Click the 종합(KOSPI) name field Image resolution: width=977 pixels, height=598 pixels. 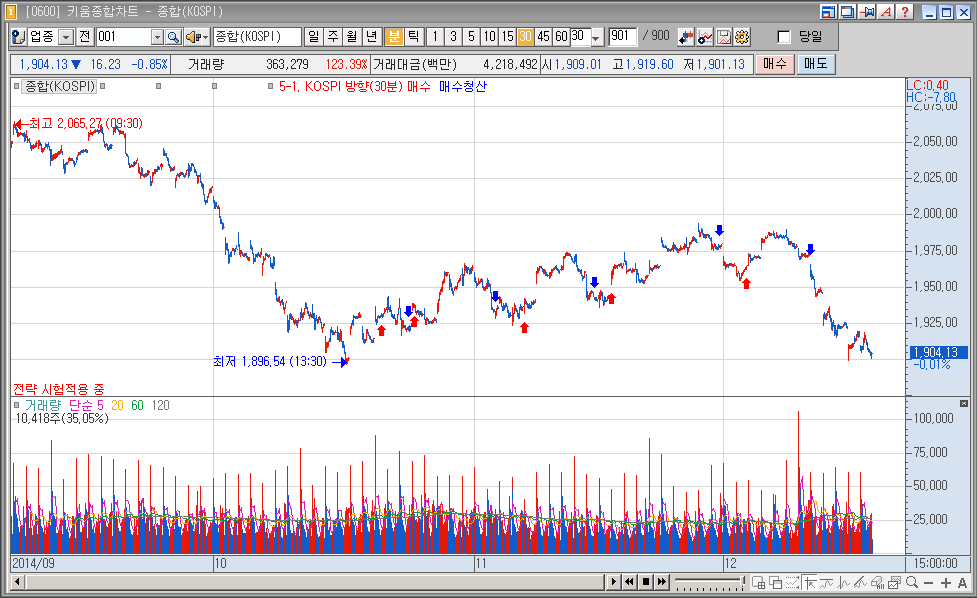coord(257,37)
